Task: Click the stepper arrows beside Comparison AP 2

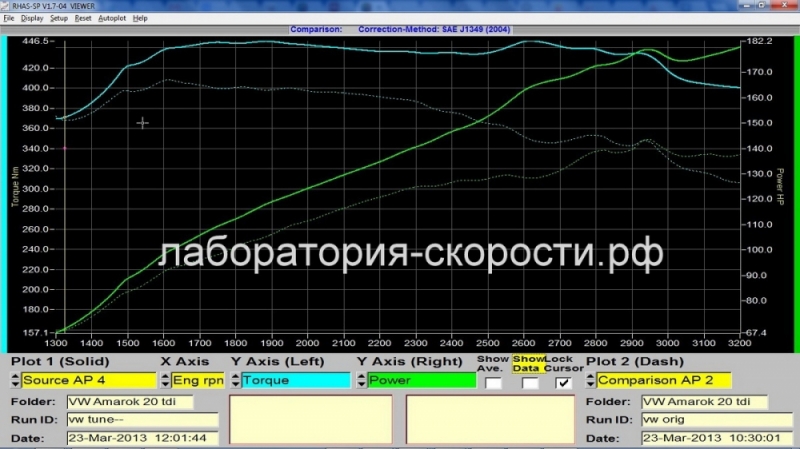Action: pyautogui.click(x=590, y=380)
